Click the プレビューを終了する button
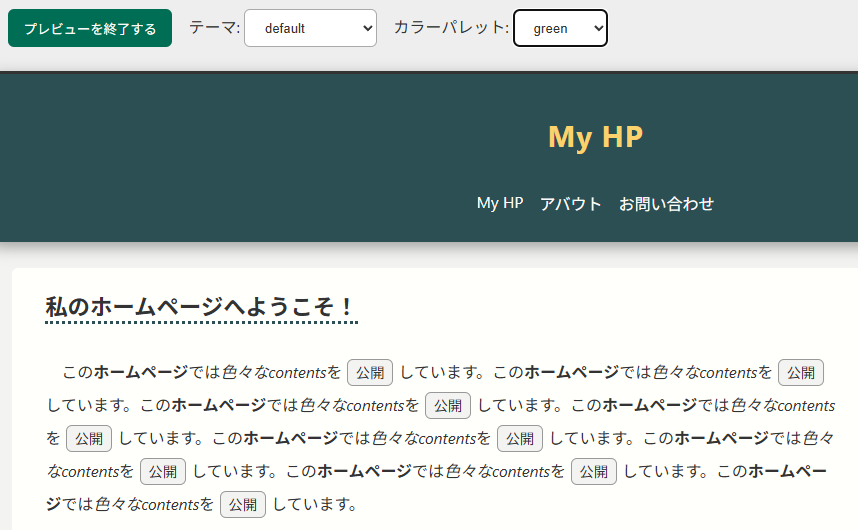 (x=90, y=28)
